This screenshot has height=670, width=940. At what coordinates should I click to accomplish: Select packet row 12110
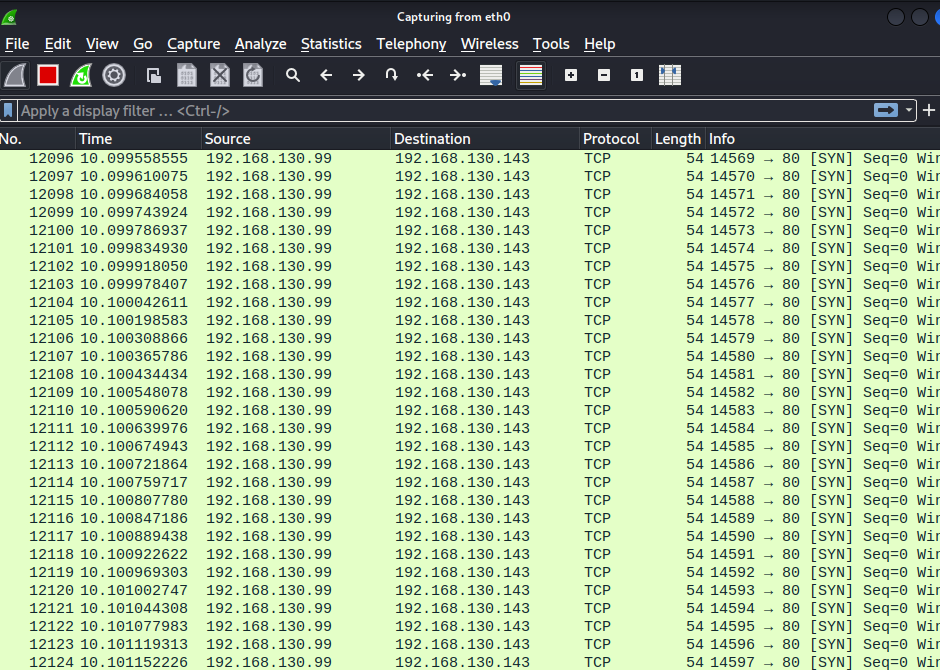(x=470, y=411)
